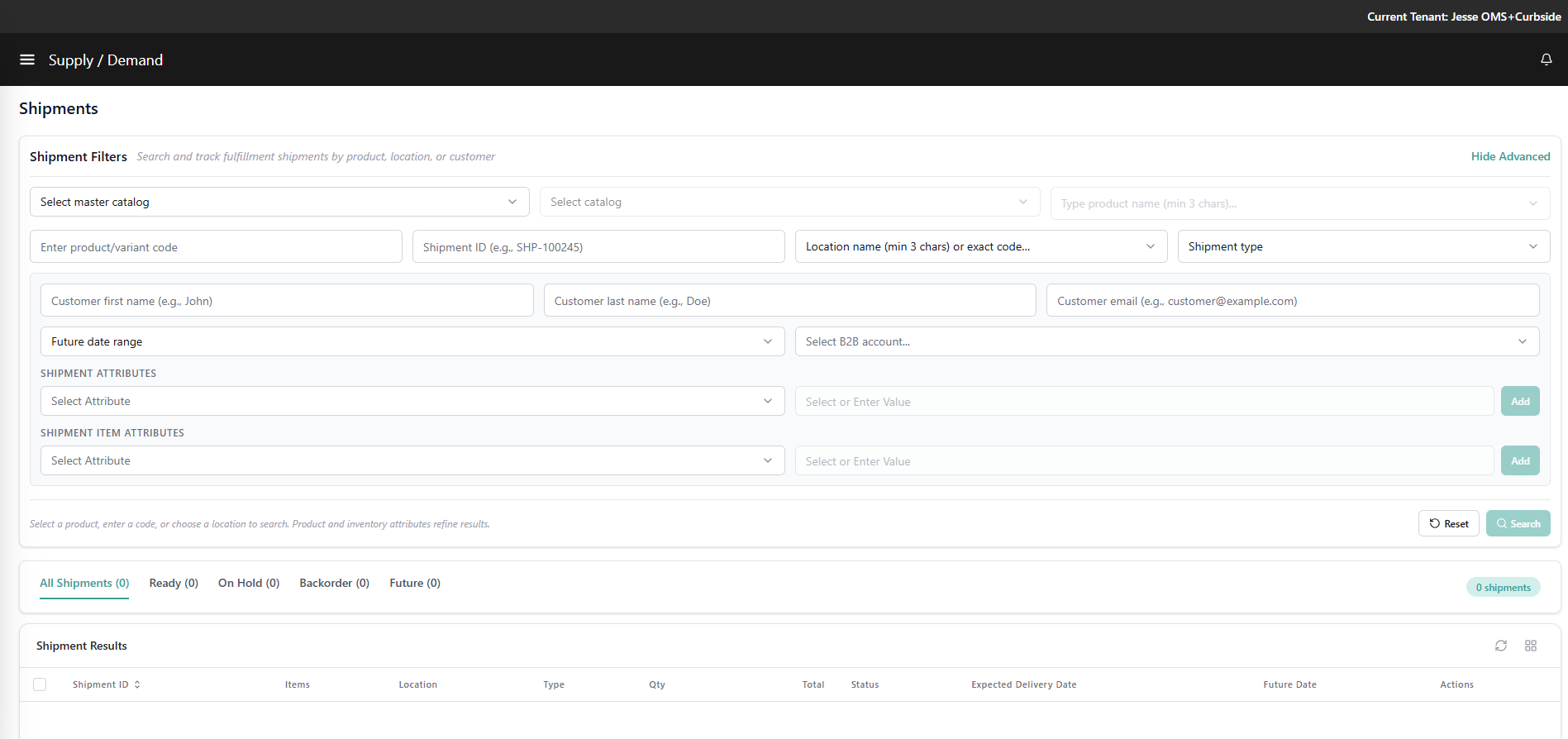The width and height of the screenshot is (1568, 739).
Task: Click the Status column header
Action: coord(865,684)
